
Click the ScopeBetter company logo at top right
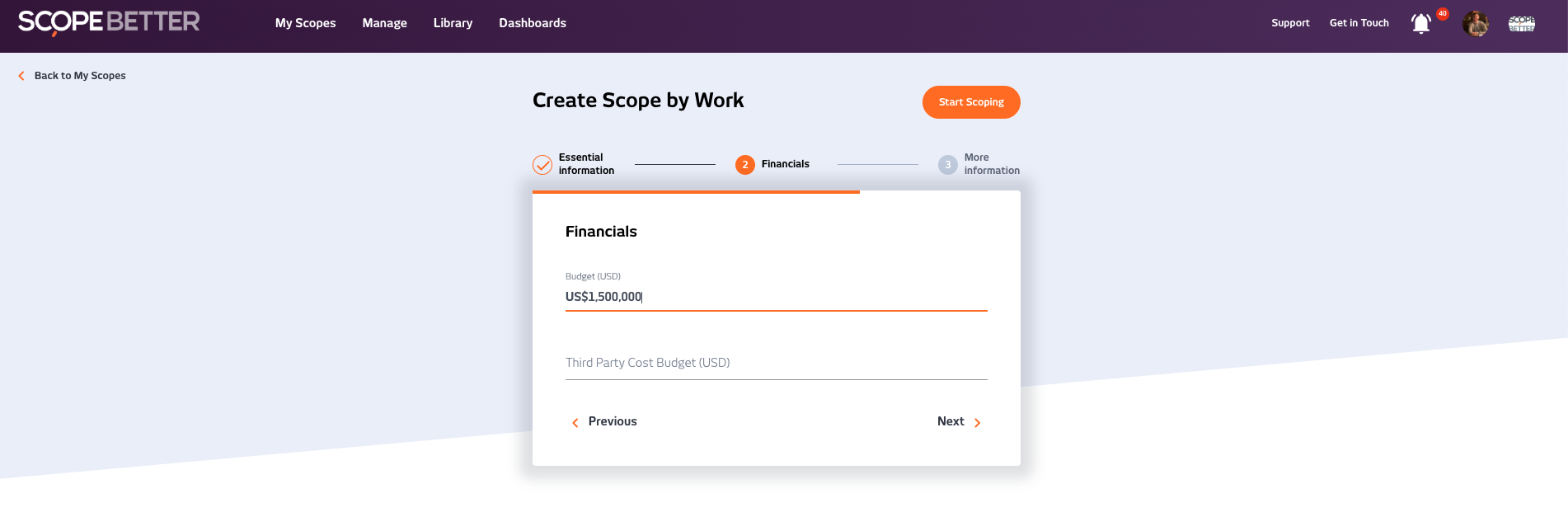pos(1521,24)
